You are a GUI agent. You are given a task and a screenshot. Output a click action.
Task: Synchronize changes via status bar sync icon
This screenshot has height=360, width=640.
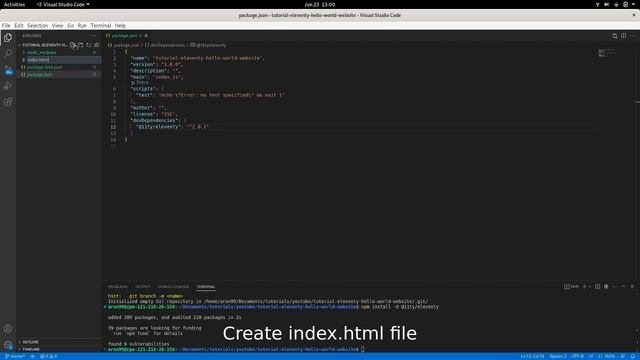pos(32,356)
